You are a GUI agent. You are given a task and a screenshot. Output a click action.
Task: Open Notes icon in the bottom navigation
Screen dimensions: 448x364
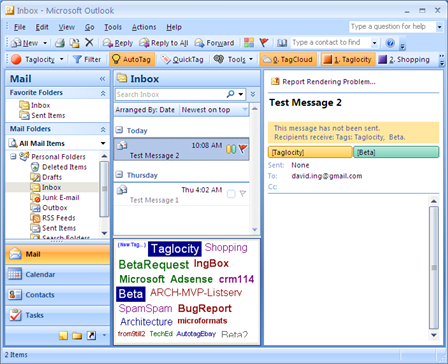click(63, 335)
